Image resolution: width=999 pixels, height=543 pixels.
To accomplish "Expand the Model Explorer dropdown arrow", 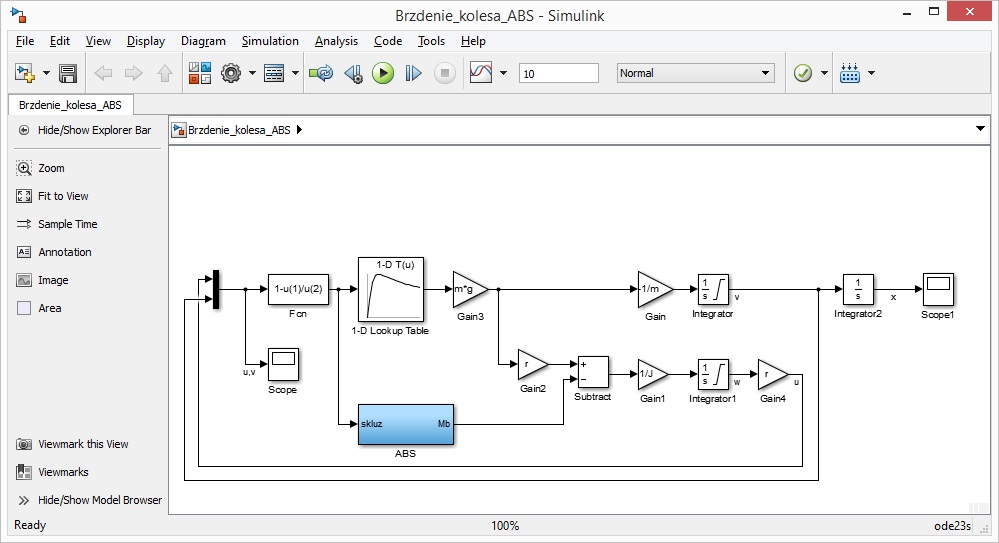I will pos(295,73).
